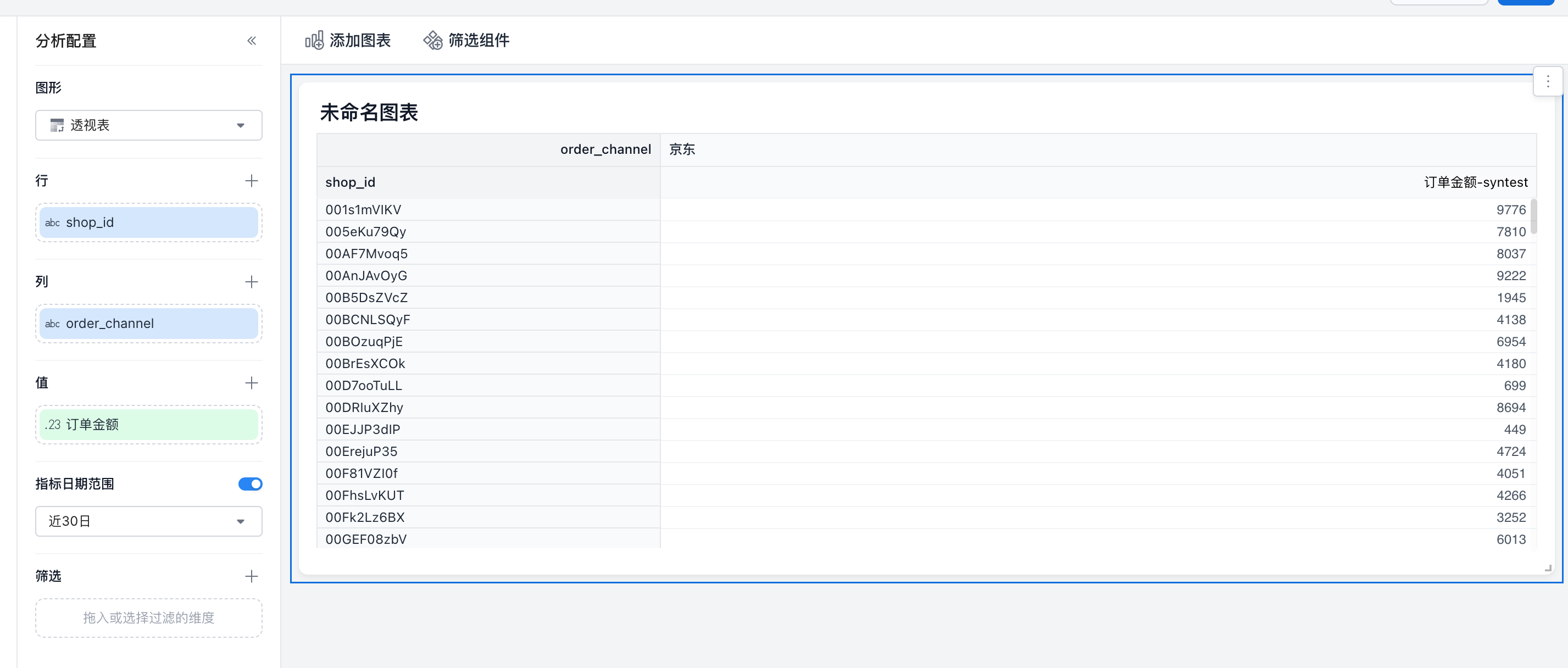Toggle off the 指标日期范围 switch
This screenshot has width=1568, height=668.
point(250,483)
